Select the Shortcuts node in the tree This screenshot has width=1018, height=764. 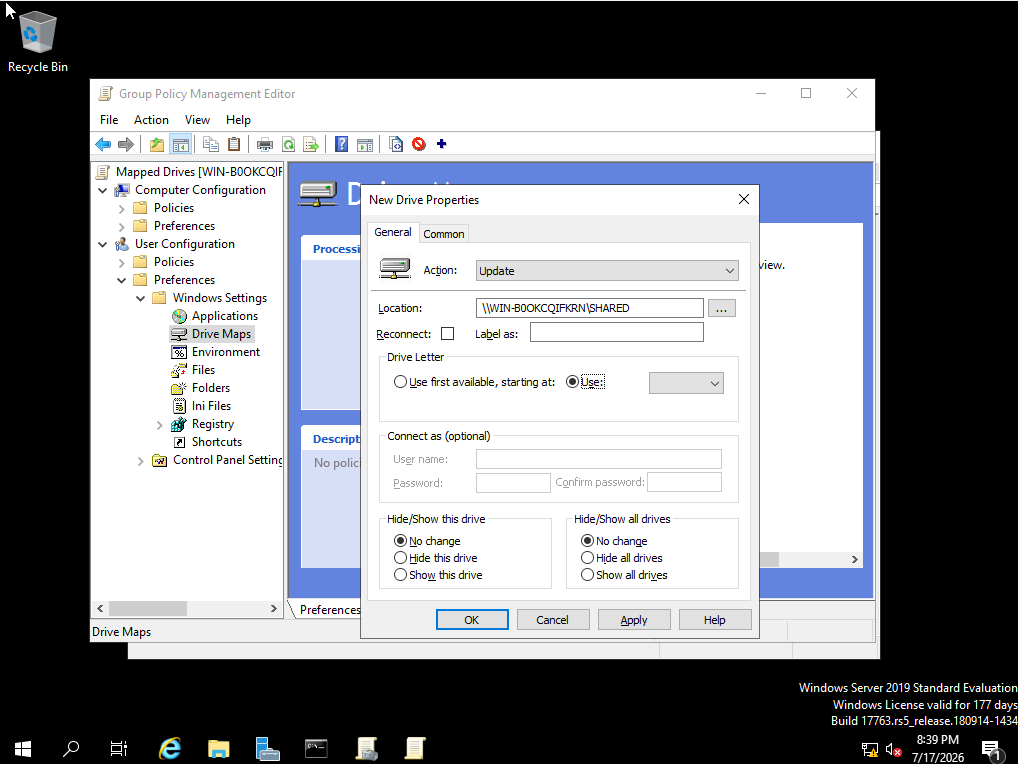coord(216,442)
